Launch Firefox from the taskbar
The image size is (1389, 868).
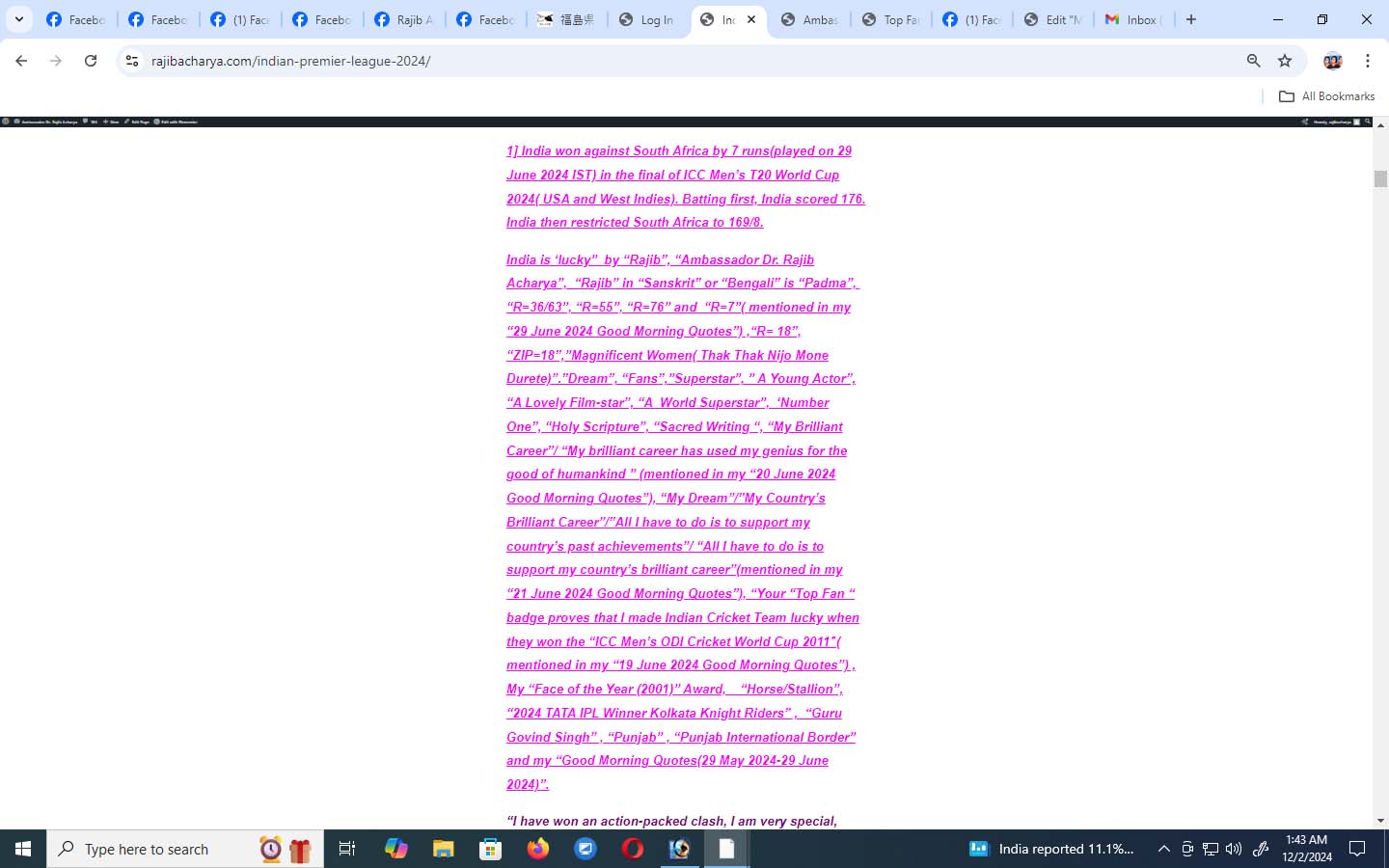click(538, 849)
